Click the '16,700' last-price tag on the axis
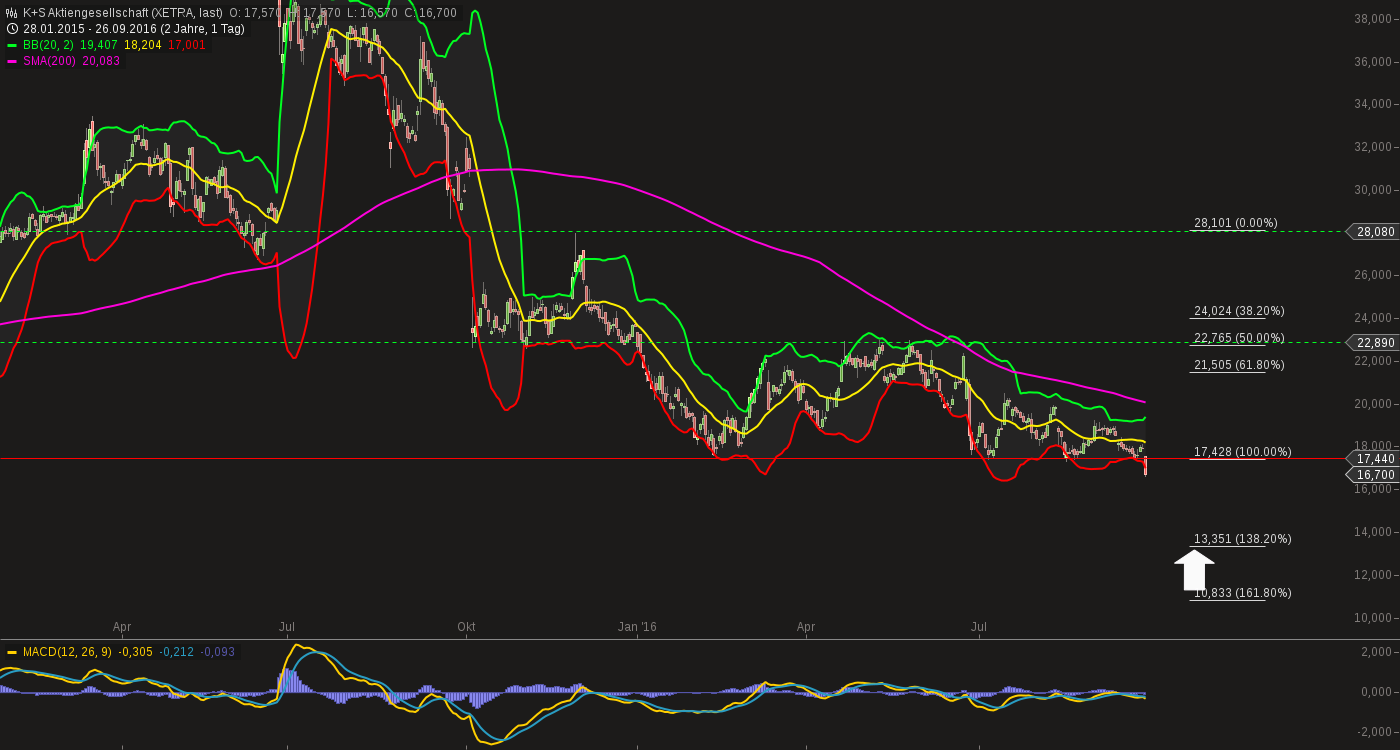The height and width of the screenshot is (750, 1400). (x=1373, y=475)
